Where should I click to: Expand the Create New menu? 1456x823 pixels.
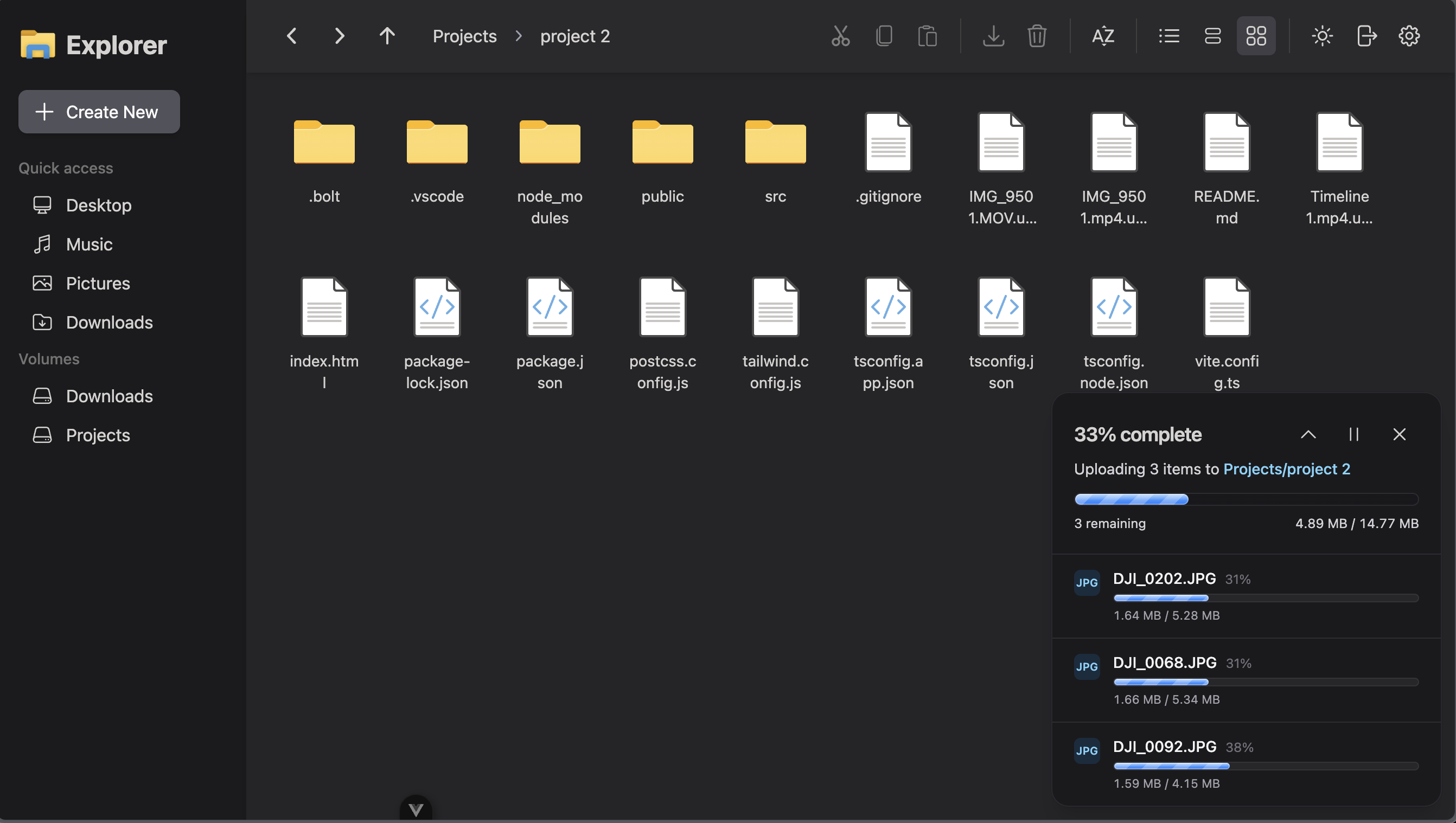(99, 111)
